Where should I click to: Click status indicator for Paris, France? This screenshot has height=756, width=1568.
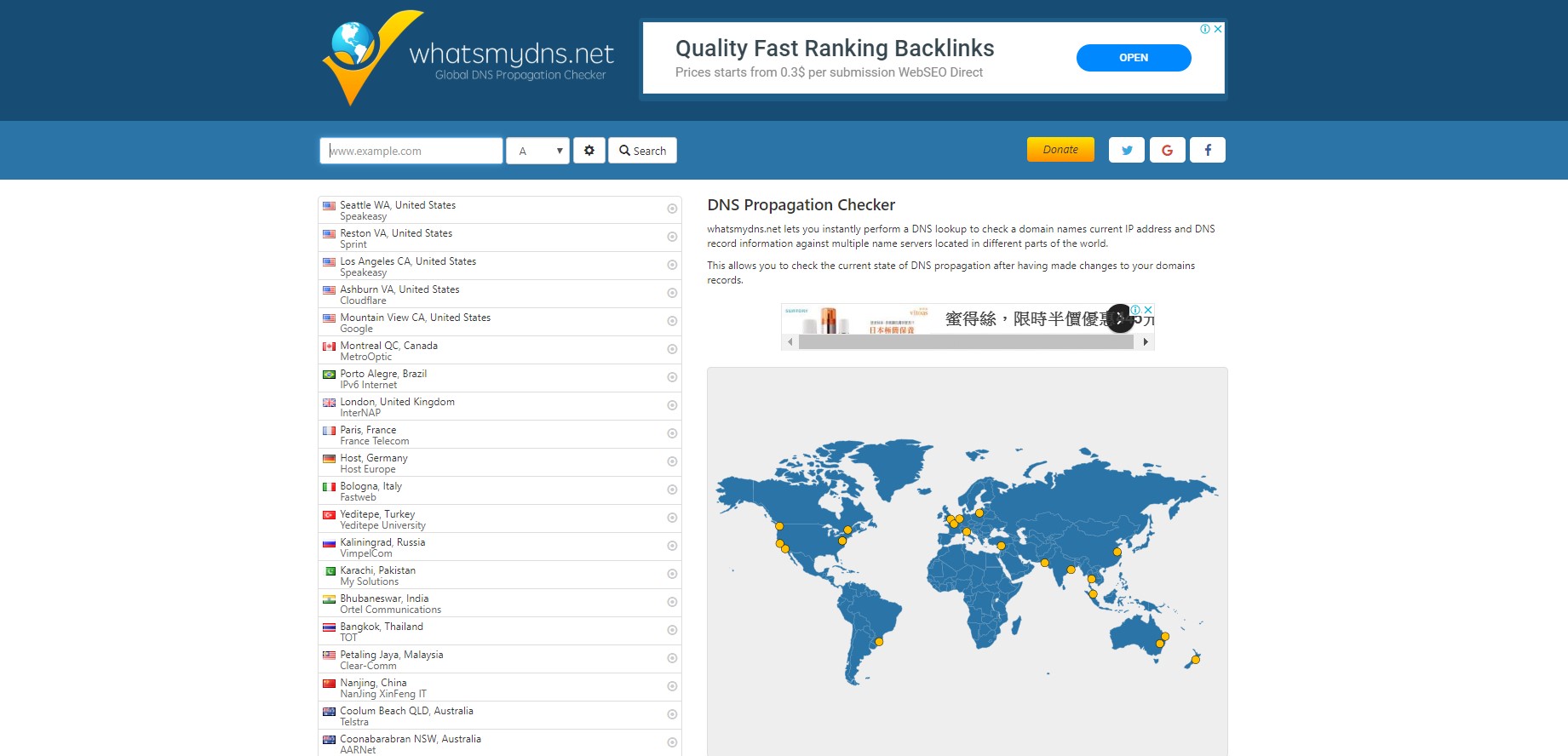[672, 433]
